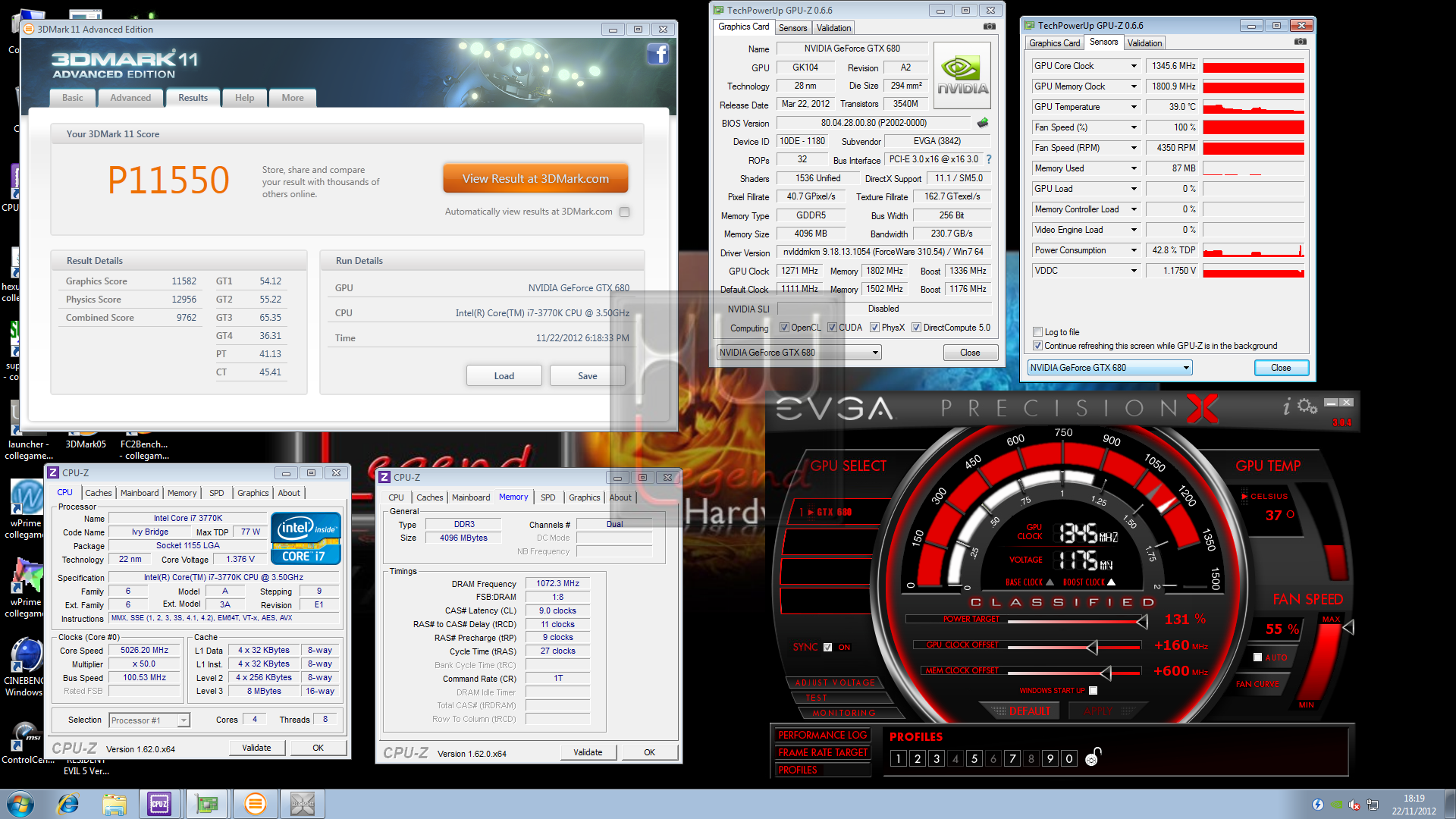The height and width of the screenshot is (819, 1456).
Task: Open Processor #1 selection dropdown
Action: click(x=149, y=720)
